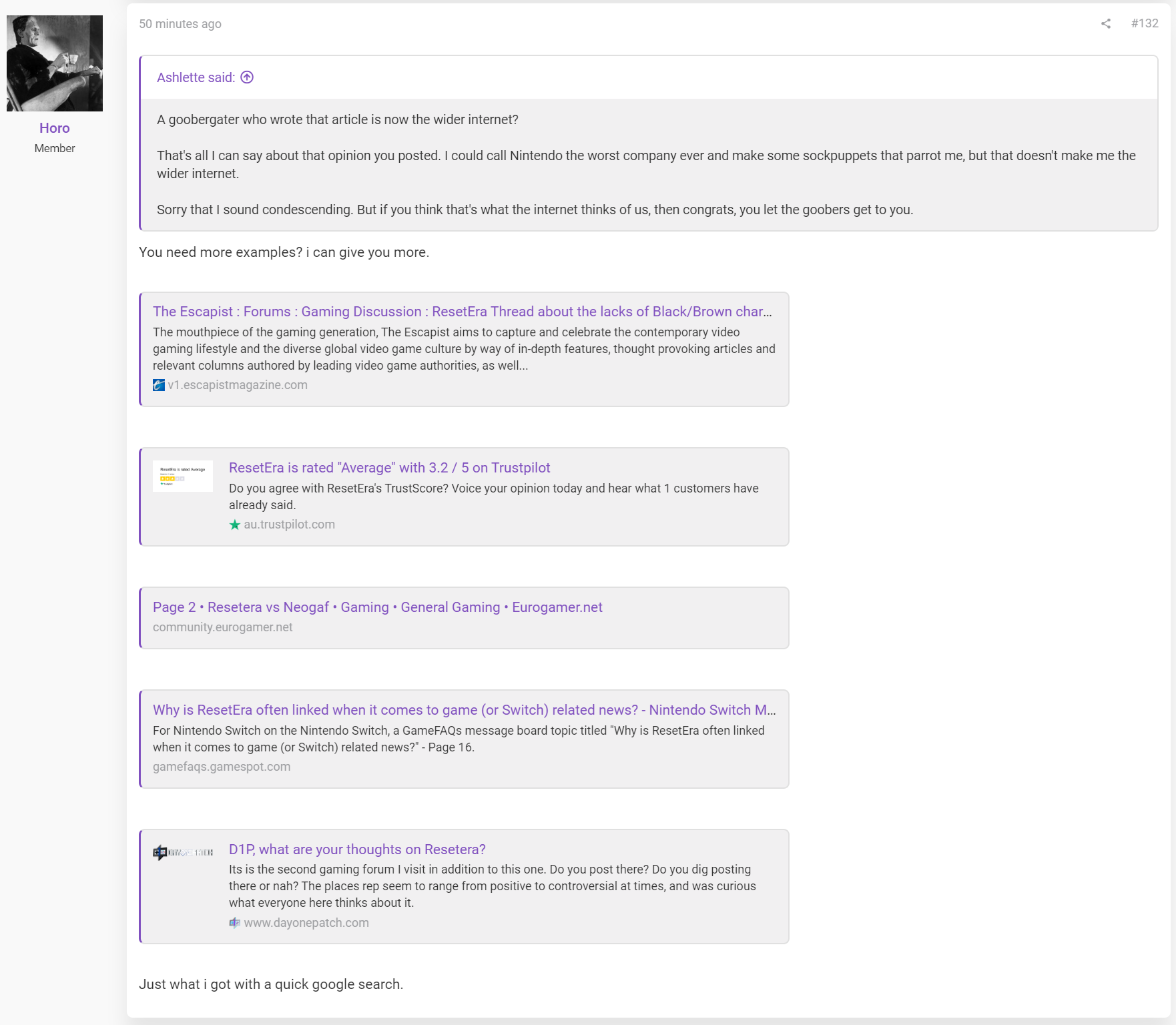The image size is (1176, 1025).
Task: Open the Trustpilot rating preview thumbnail
Action: [x=183, y=476]
